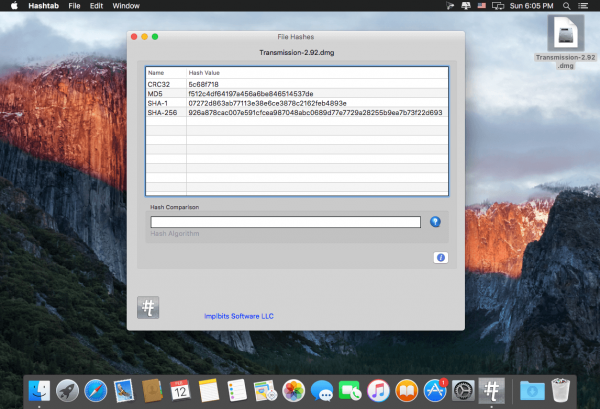Select the Transmission-2.92.dmg desktop file
This screenshot has width=600, height=409.
(566, 42)
